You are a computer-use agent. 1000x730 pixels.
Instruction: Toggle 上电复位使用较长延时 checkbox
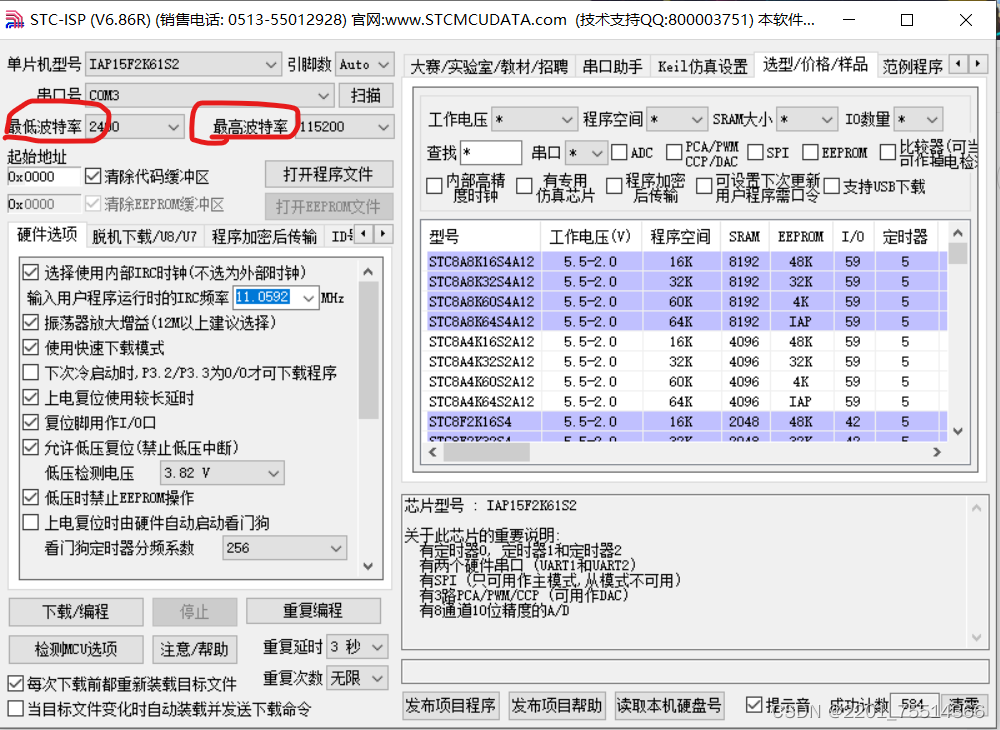click(30, 398)
